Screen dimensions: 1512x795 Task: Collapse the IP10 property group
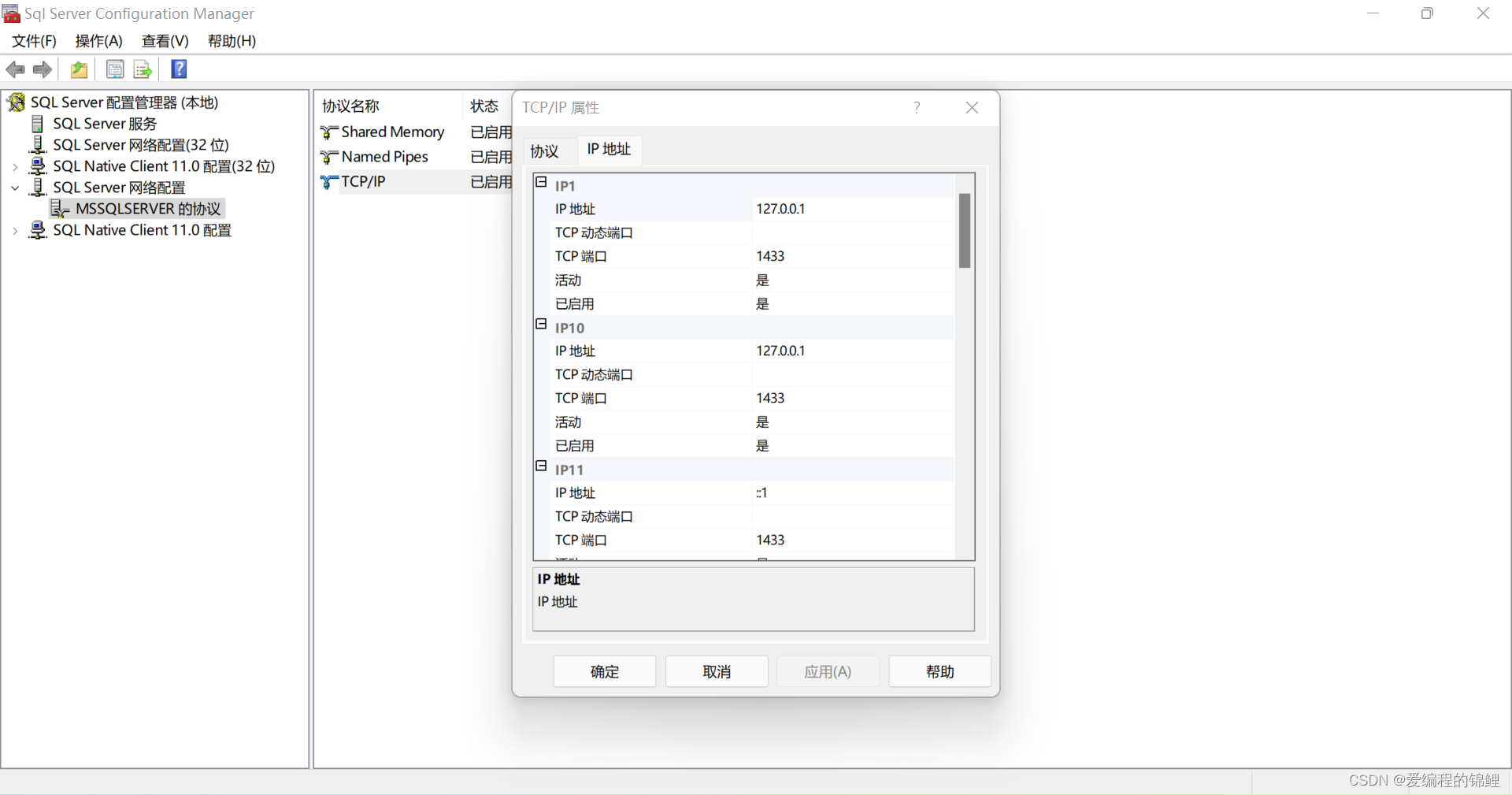click(541, 324)
